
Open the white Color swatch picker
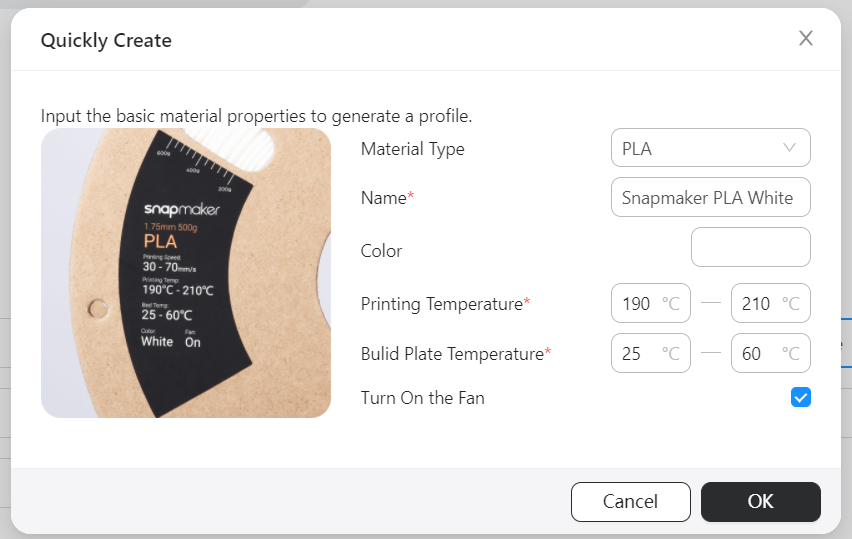pos(750,247)
